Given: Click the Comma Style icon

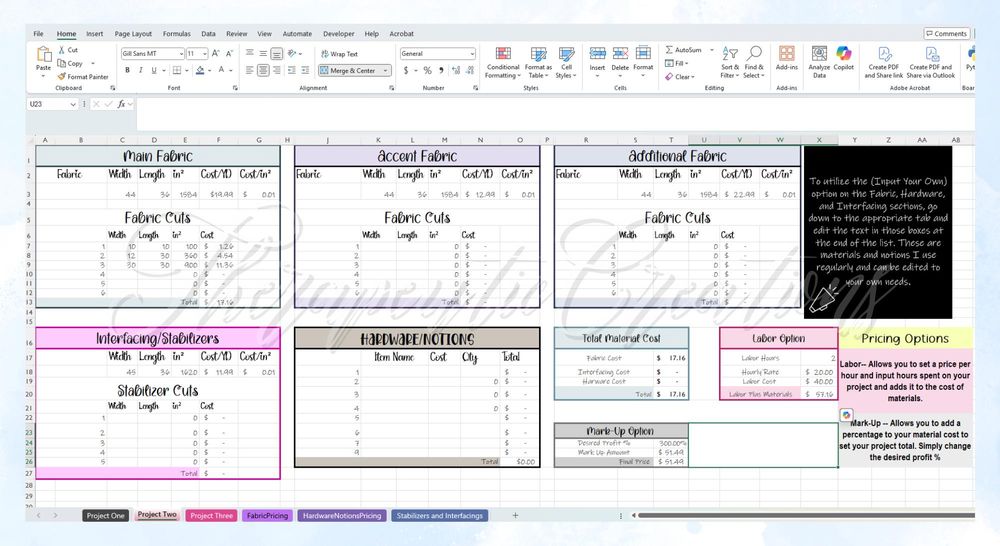Looking at the screenshot, I should [x=441, y=70].
